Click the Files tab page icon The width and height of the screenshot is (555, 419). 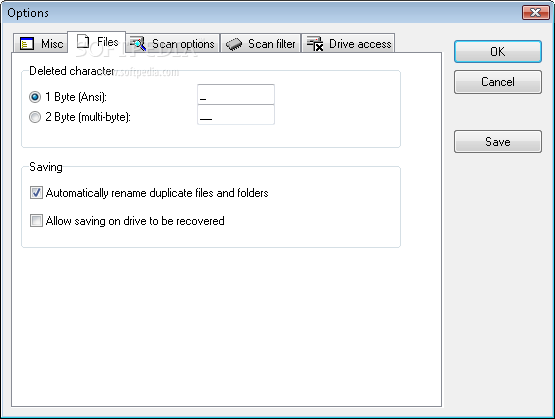click(x=83, y=41)
